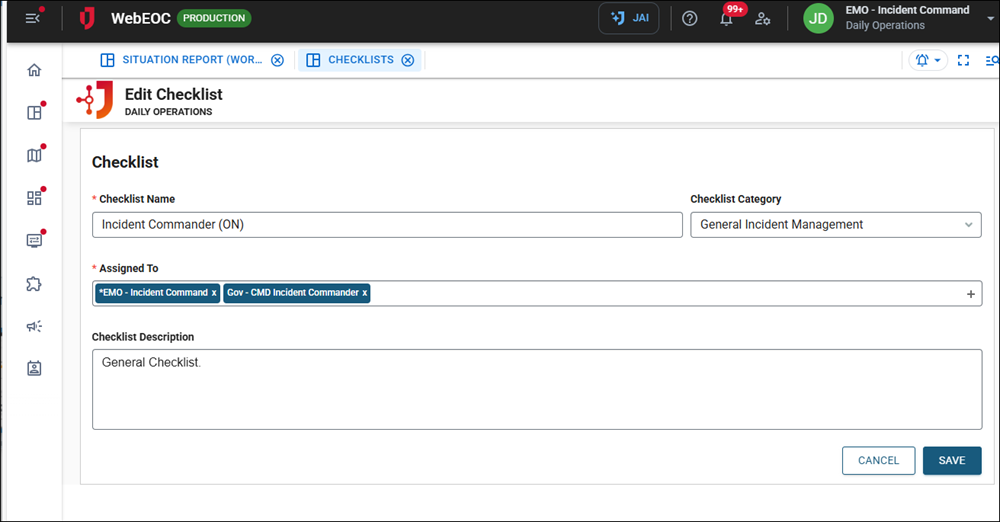Toggle fullscreen view icon
The width and height of the screenshot is (1000, 522).
(x=964, y=60)
